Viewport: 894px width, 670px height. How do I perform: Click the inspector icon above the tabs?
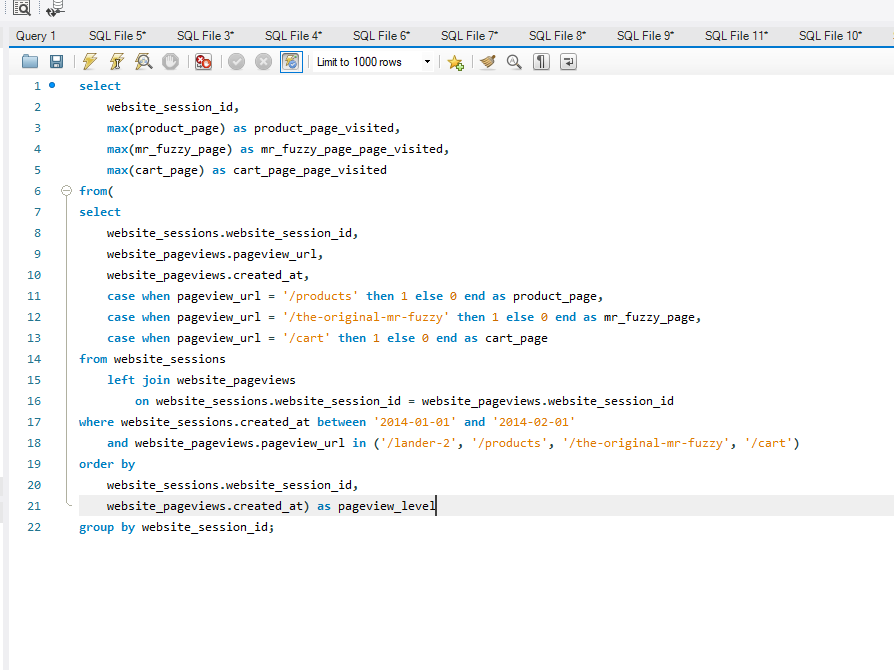tap(22, 7)
